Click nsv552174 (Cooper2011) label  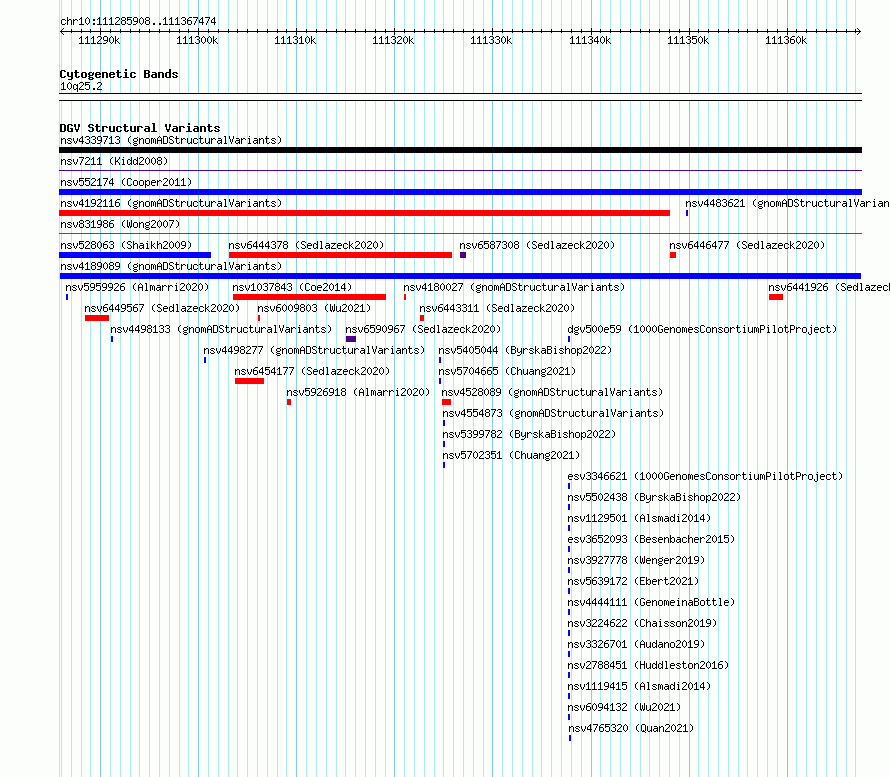click(x=126, y=182)
